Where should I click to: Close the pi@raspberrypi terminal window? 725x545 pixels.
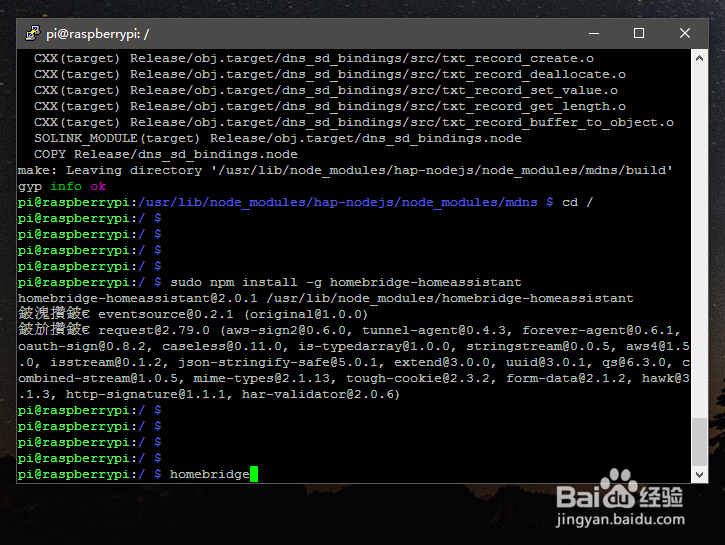685,33
